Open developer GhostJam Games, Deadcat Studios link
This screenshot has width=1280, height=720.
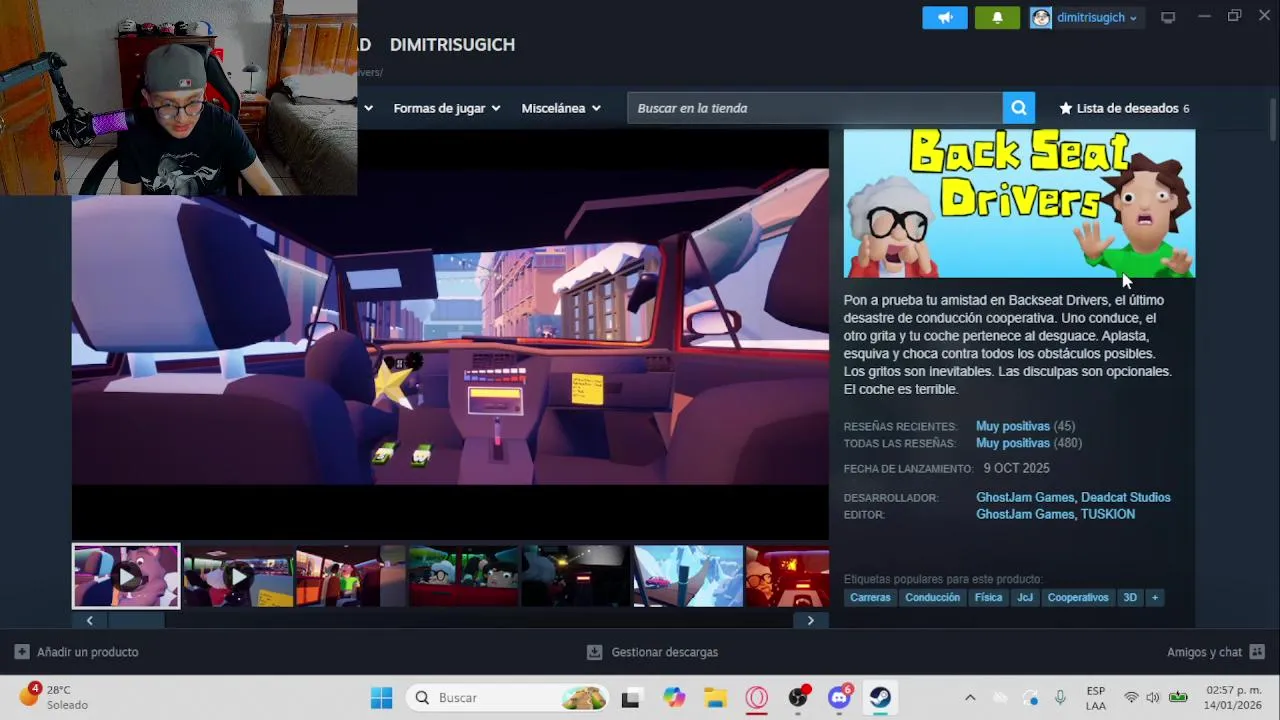[x=1073, y=497]
